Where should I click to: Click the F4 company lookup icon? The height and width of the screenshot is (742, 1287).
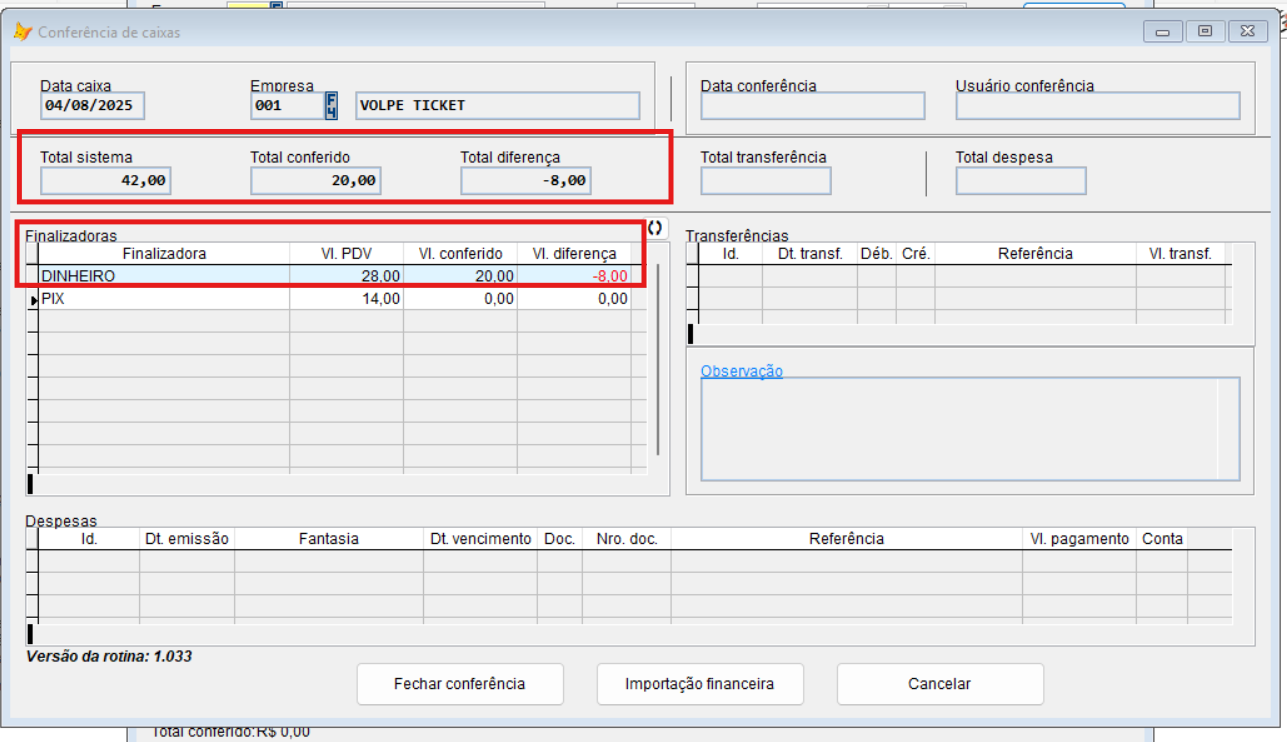[x=332, y=105]
